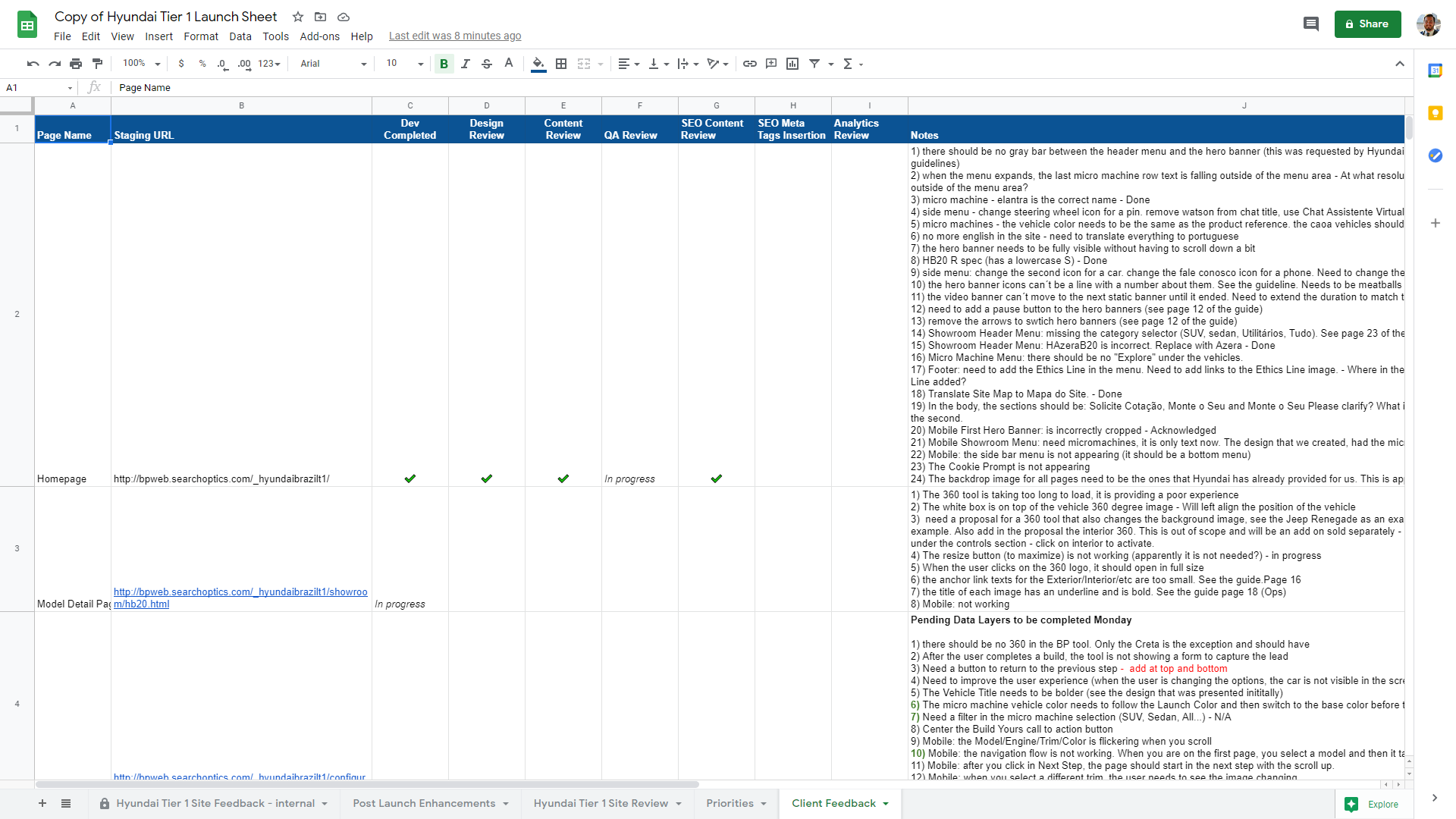This screenshot has height=819, width=1456.
Task: Click the name box showing A1
Action: [38, 87]
